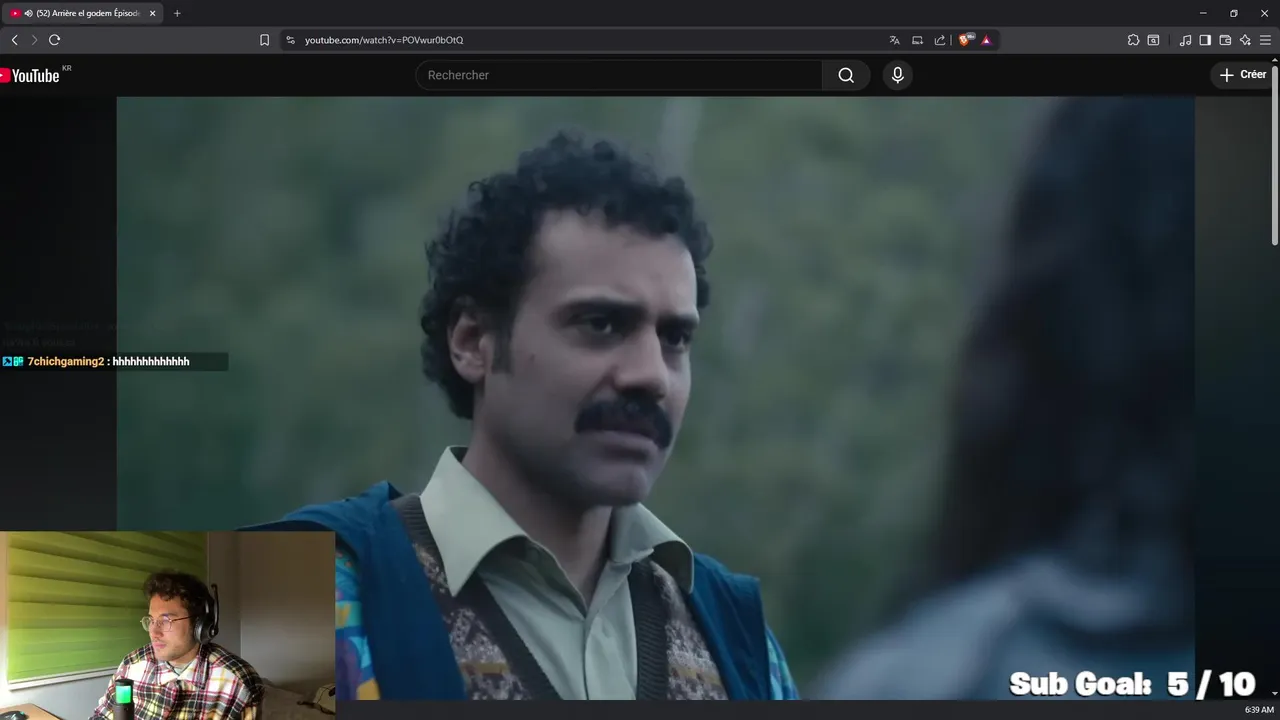Go back to the previous page
1280x720 pixels.
[14, 40]
